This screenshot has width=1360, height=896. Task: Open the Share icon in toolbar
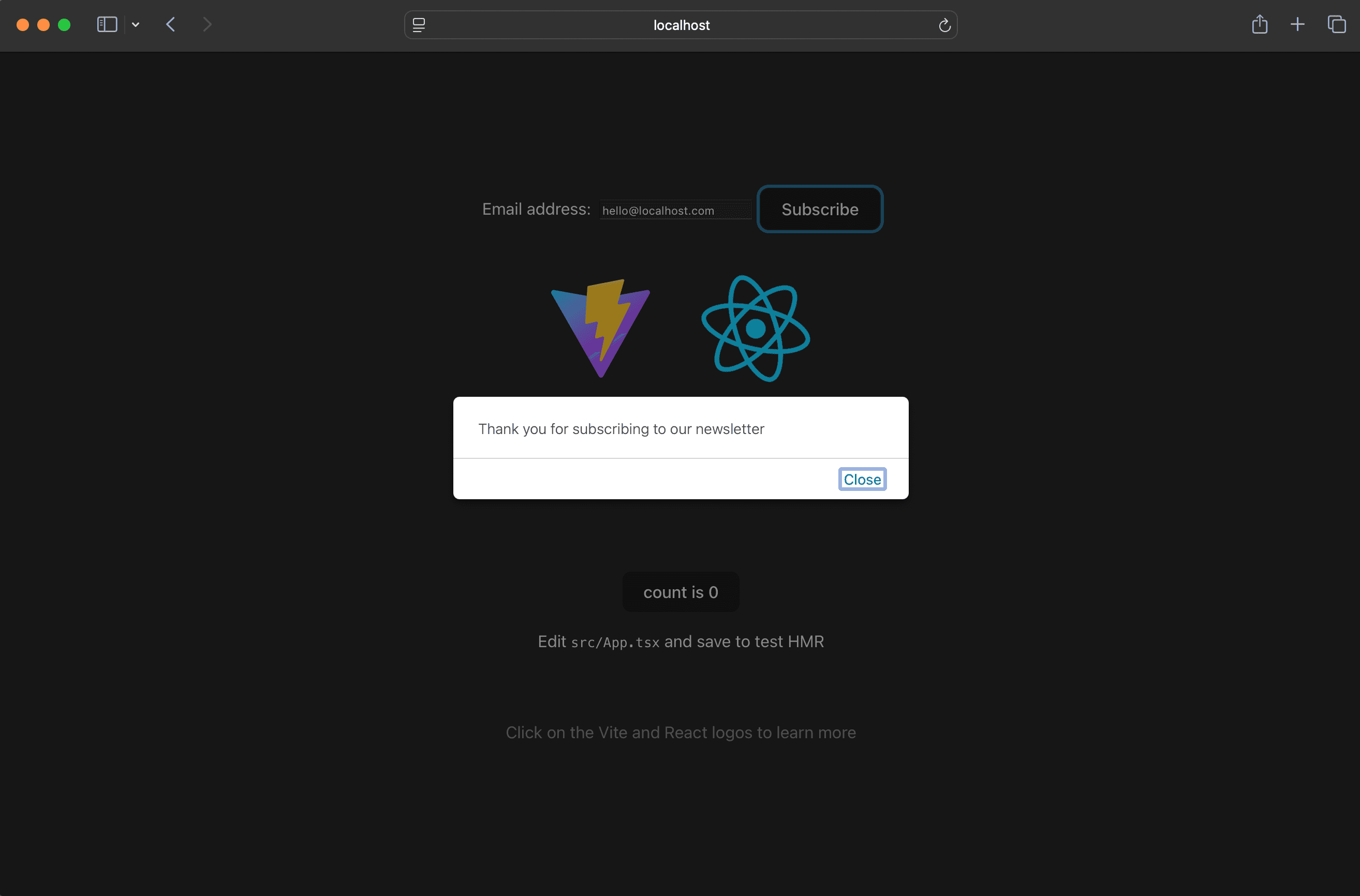tap(1260, 24)
